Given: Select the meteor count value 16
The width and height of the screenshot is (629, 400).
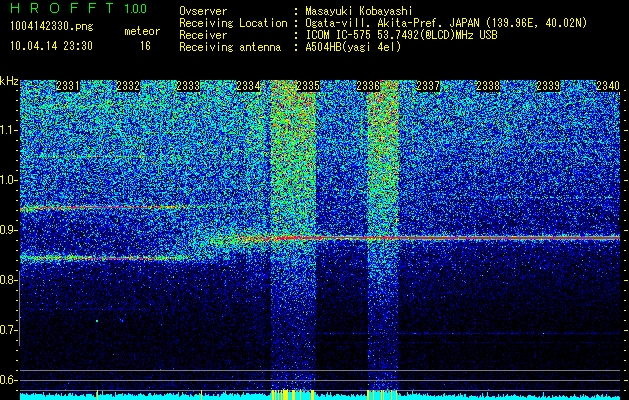Looking at the screenshot, I should click(145, 46).
